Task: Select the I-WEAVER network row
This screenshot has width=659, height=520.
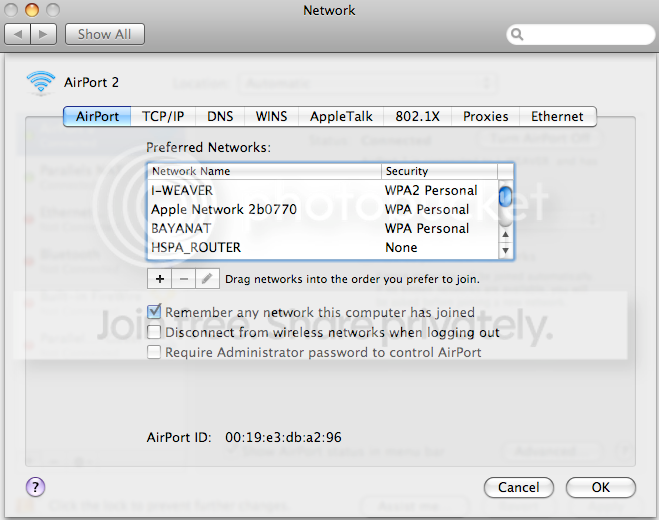Action: pyautogui.click(x=323, y=190)
